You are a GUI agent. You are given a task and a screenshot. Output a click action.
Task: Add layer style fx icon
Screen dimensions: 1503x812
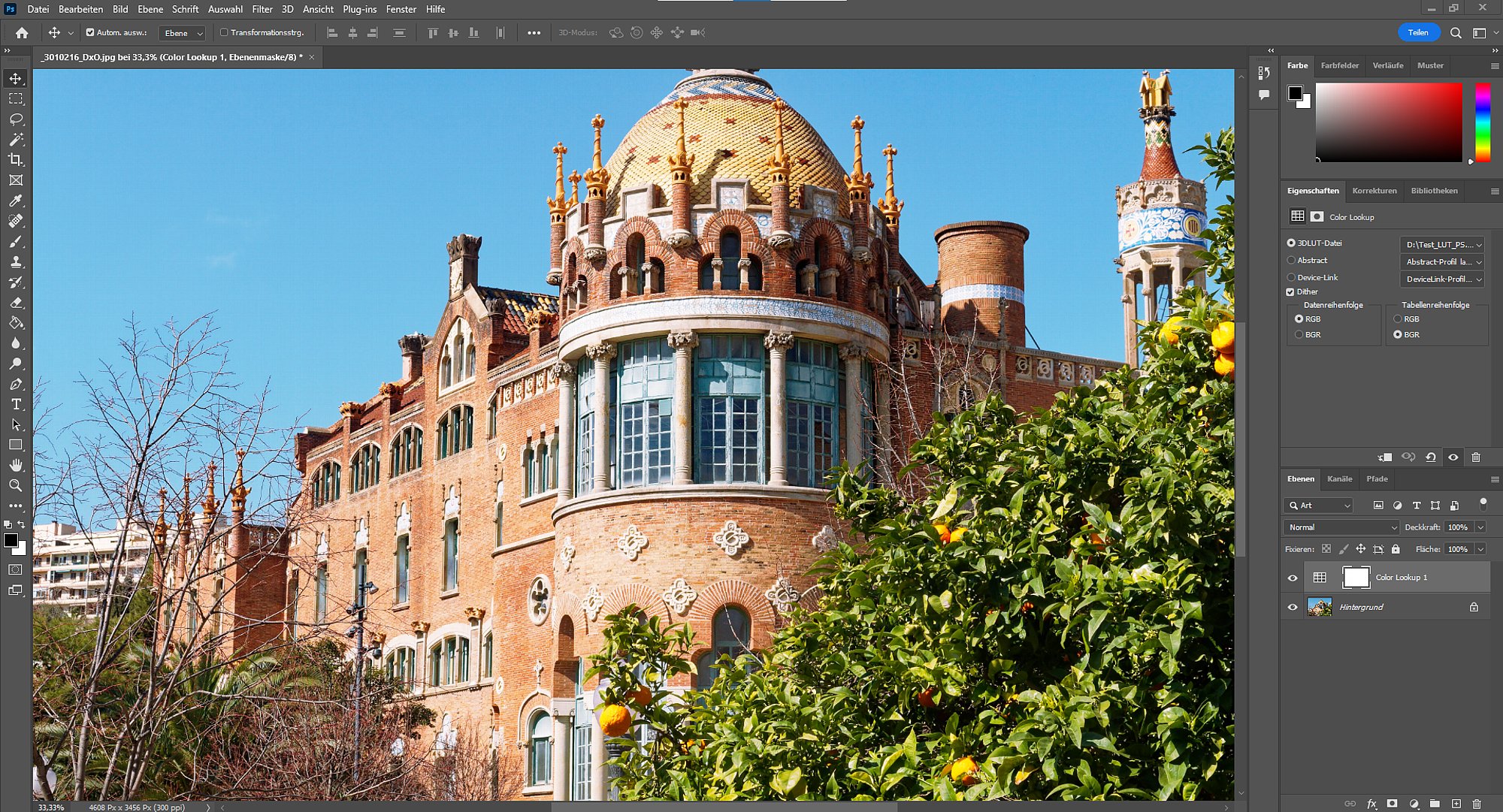pyautogui.click(x=1371, y=804)
